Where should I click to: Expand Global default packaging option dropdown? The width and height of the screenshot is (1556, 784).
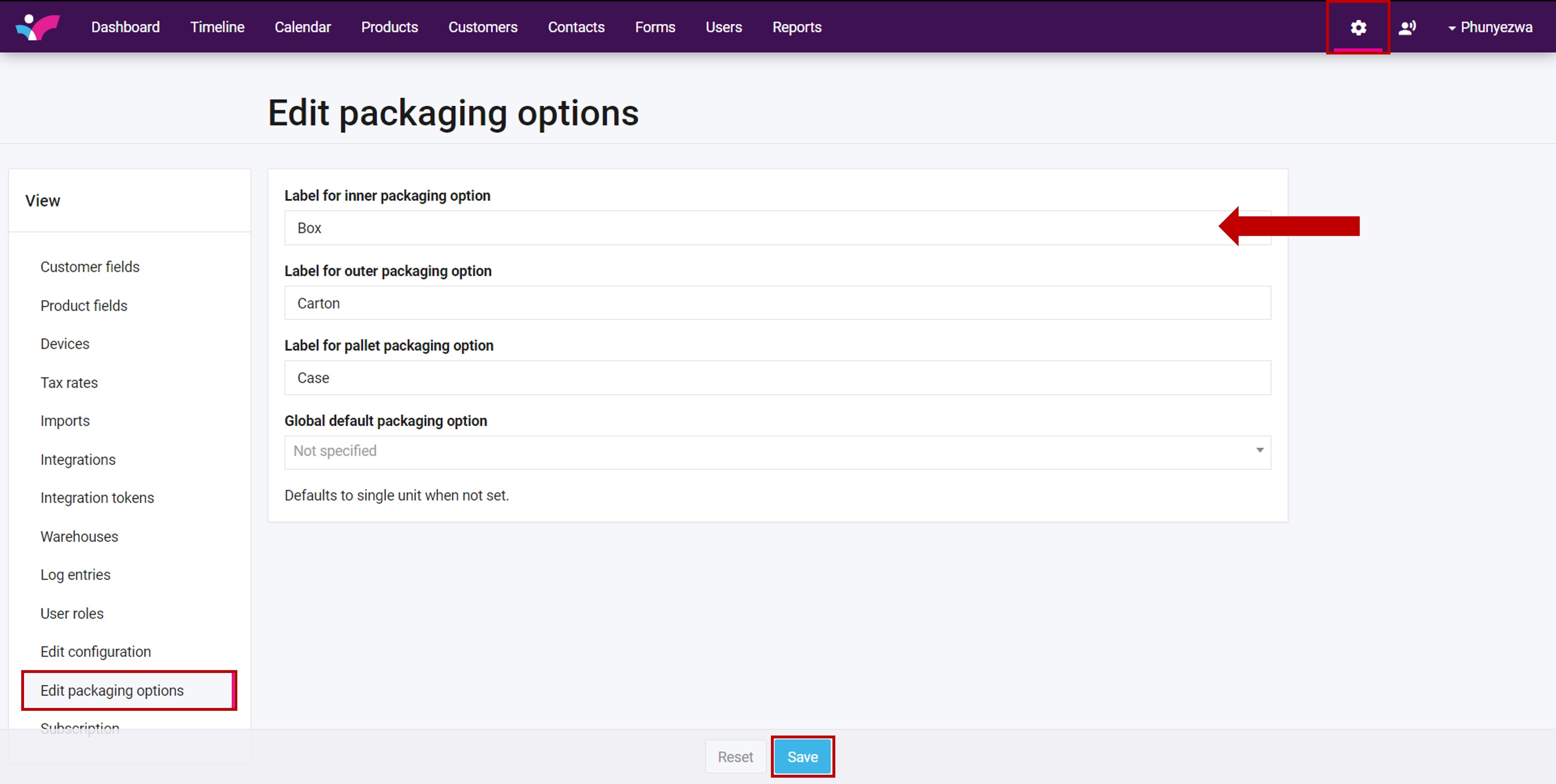click(x=777, y=452)
